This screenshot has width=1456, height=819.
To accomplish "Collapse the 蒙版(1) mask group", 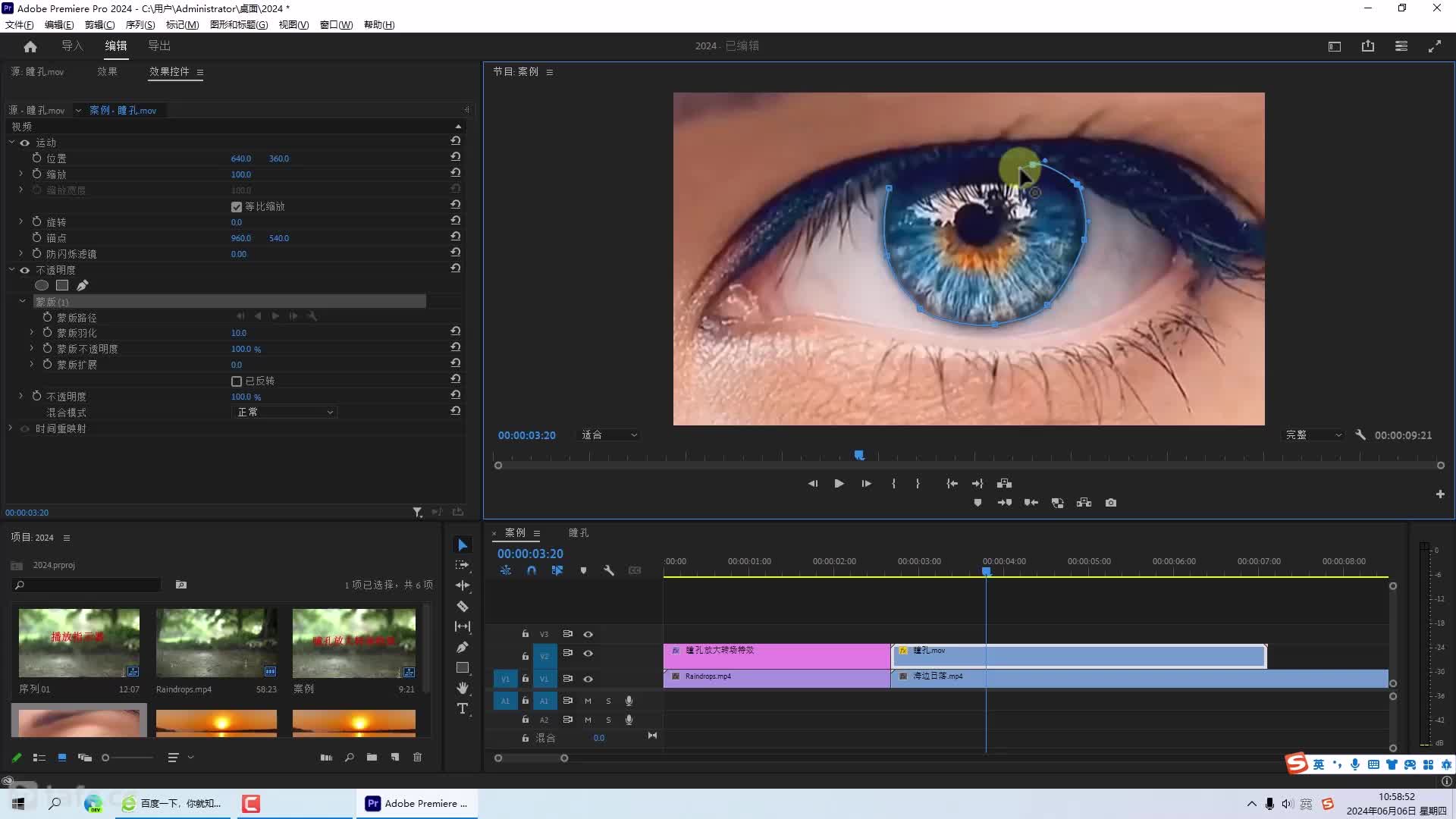I will (22, 301).
